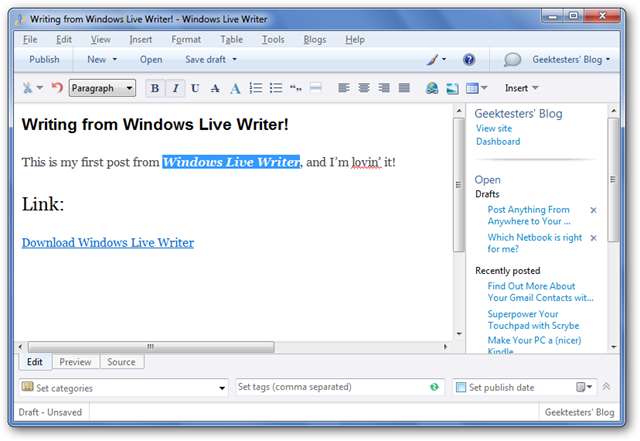Toggle italic formatting button
Screen dimensions: 640x441
[x=175, y=88]
